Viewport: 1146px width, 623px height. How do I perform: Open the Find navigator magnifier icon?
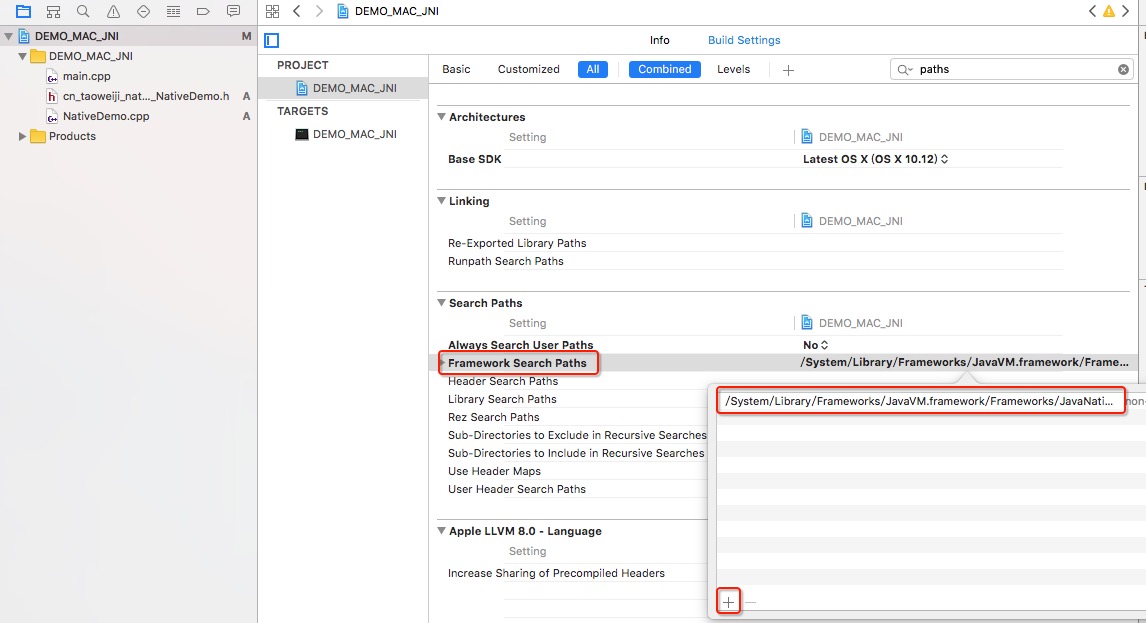[83, 11]
